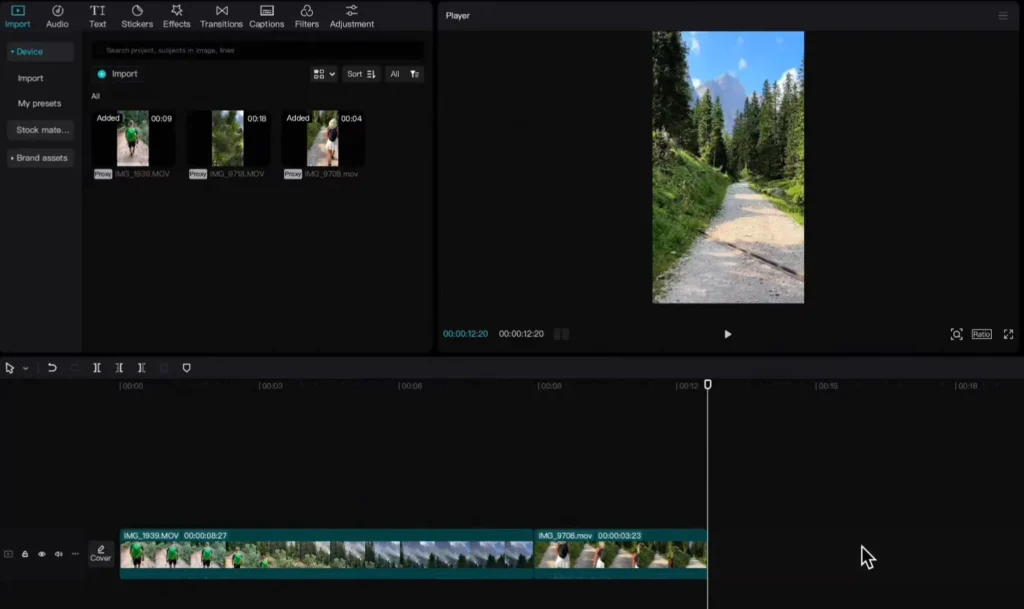Click the main track type icon at far left
This screenshot has height=609, width=1024.
[x=8, y=554]
